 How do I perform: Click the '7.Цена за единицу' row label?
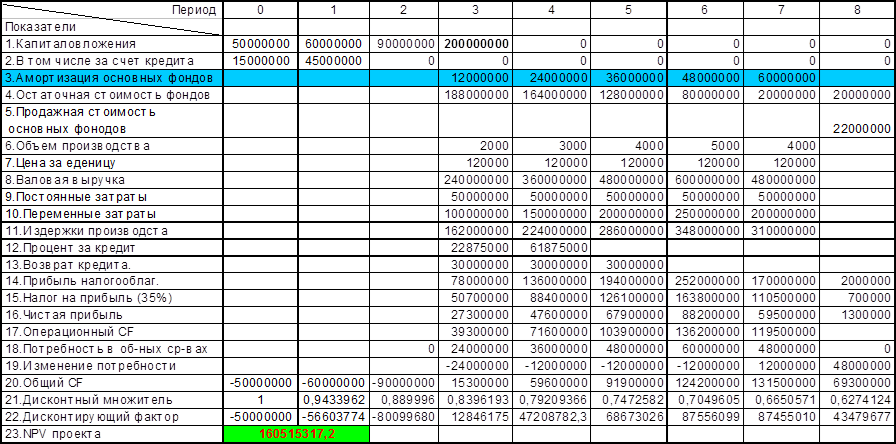112,163
